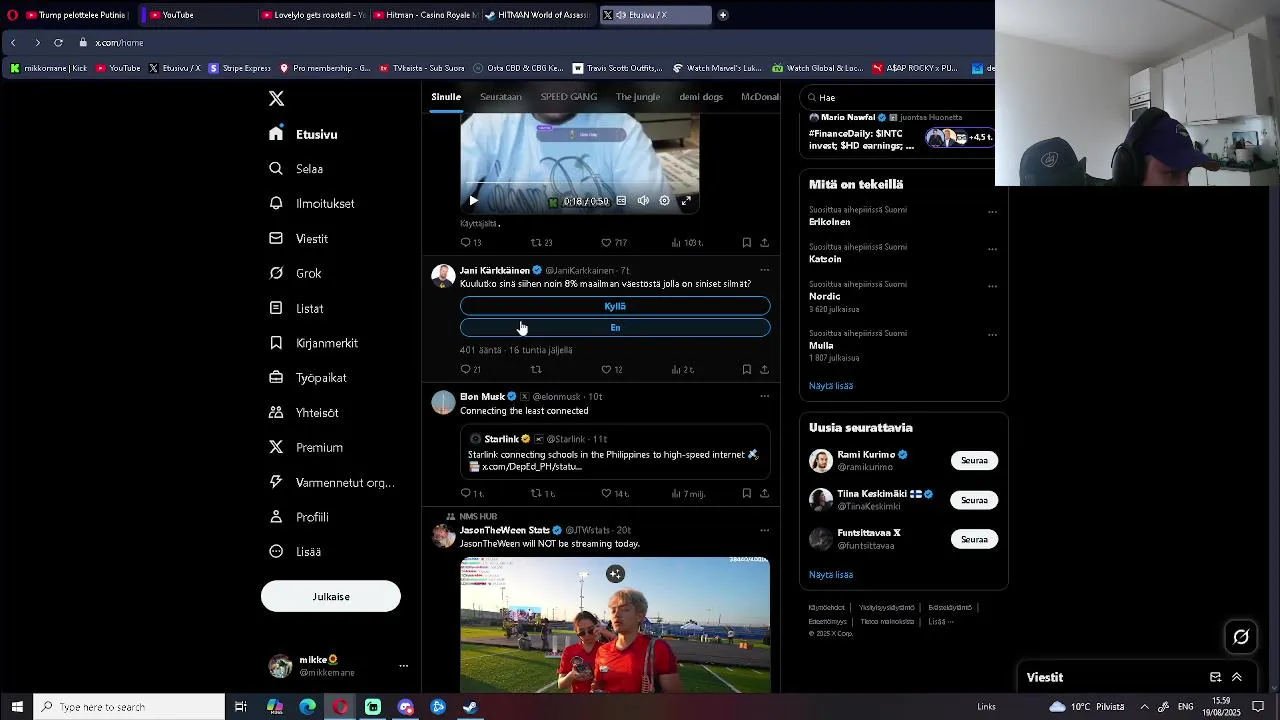This screenshot has height=720, width=1280.
Task: Reply to the post with 13 replies
Action: click(471, 242)
